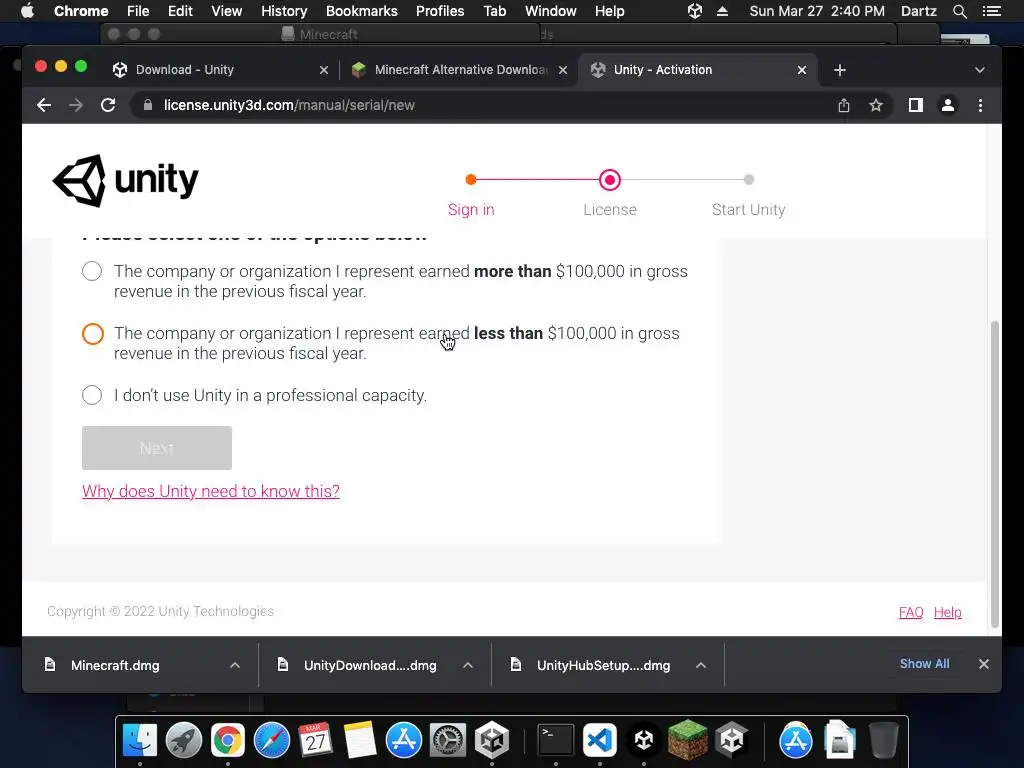Viewport: 1024px width, 768px height.
Task: Open Trash in the Dock
Action: pyautogui.click(x=883, y=740)
